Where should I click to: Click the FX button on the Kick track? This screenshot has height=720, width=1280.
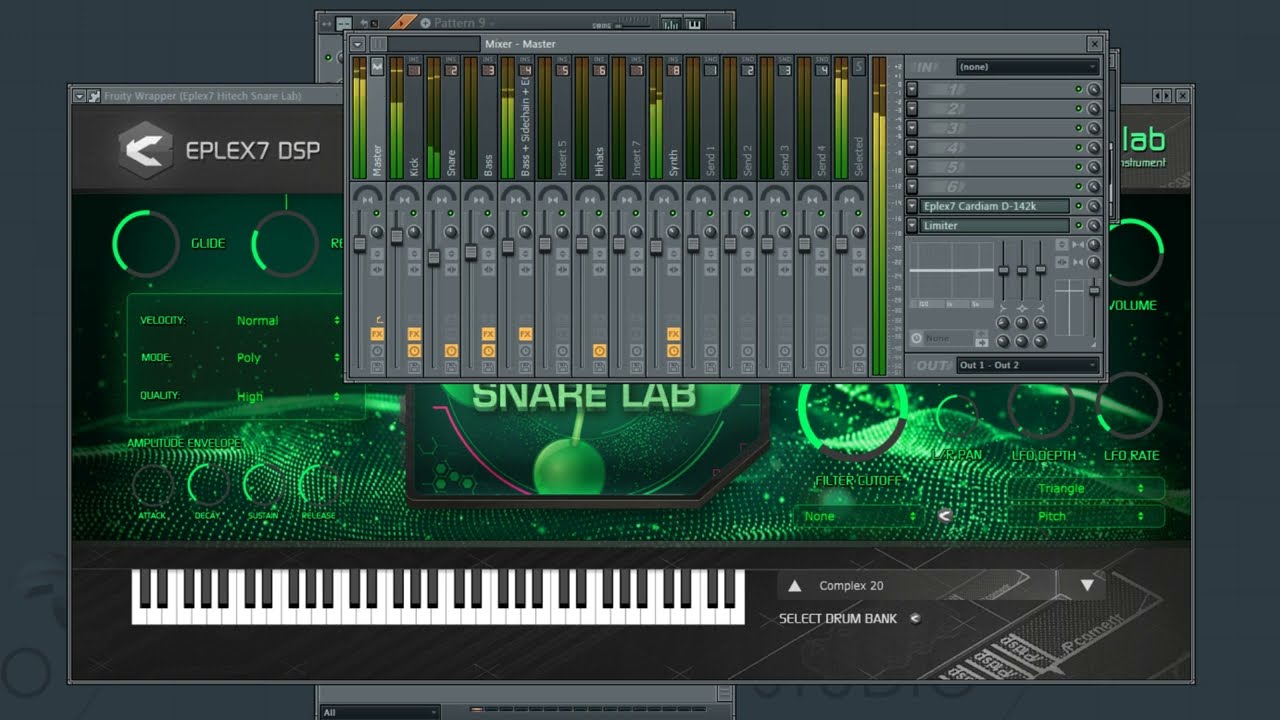[x=414, y=334]
